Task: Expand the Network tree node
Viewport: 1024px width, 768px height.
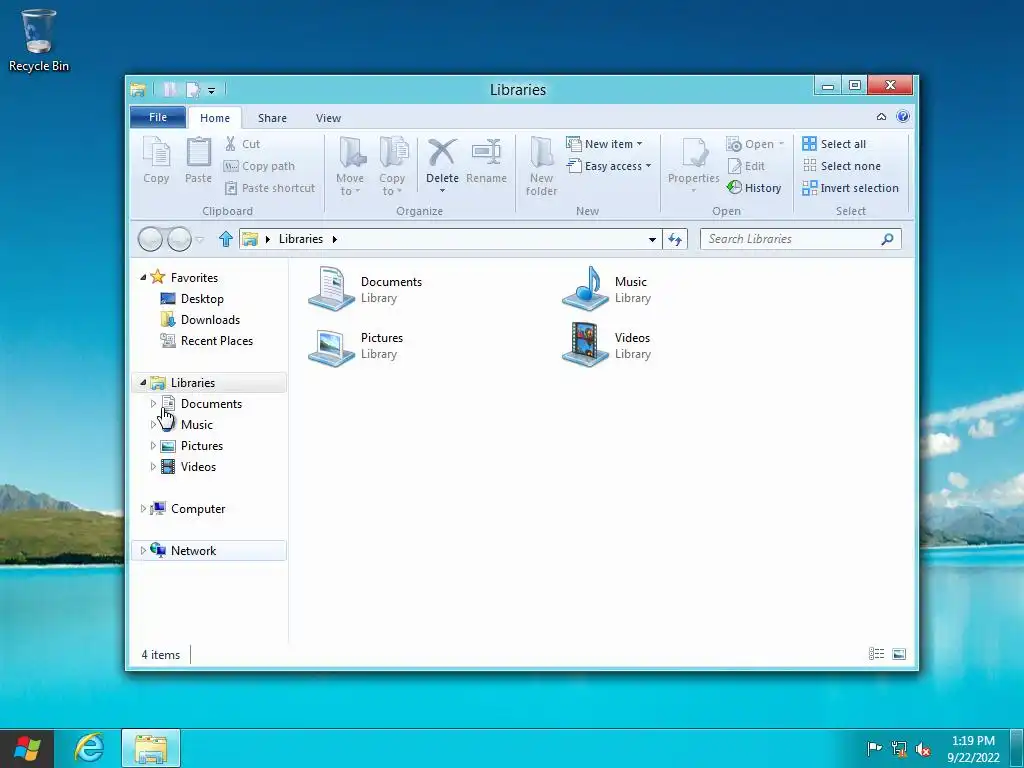Action: pyautogui.click(x=143, y=551)
